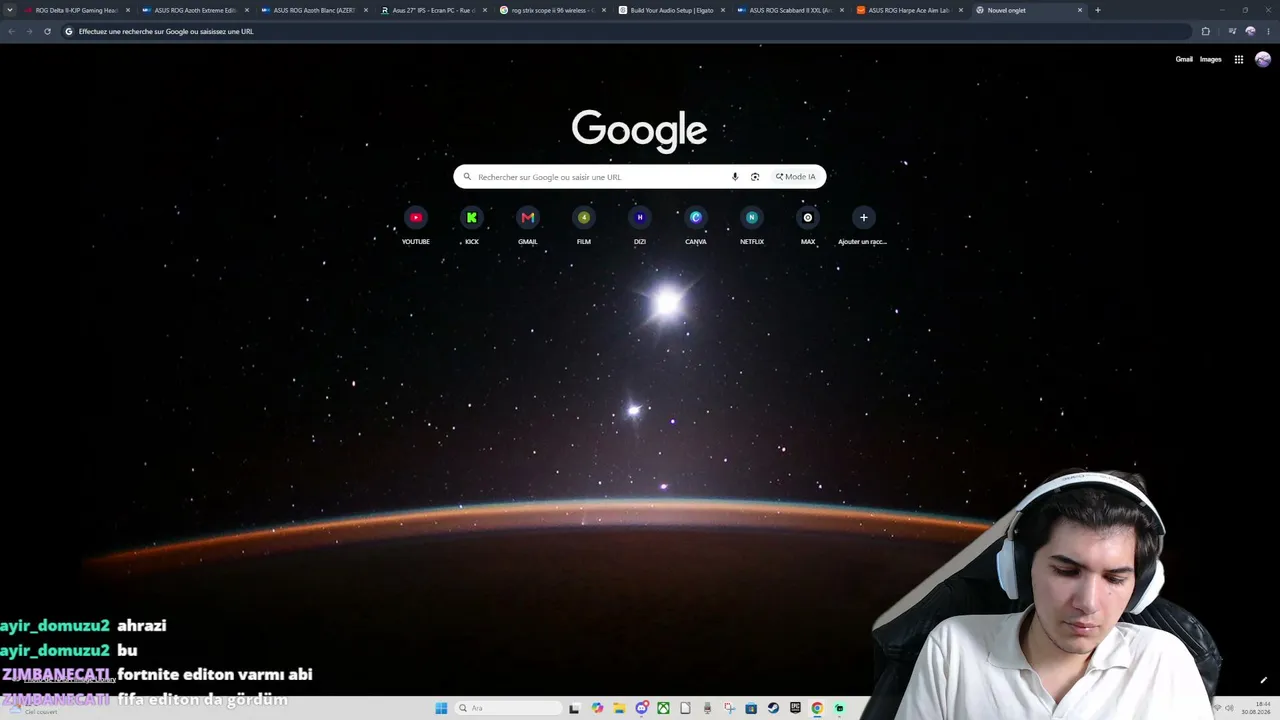Open the Google apps grid
Viewport: 1280px width, 720px height.
click(x=1238, y=59)
